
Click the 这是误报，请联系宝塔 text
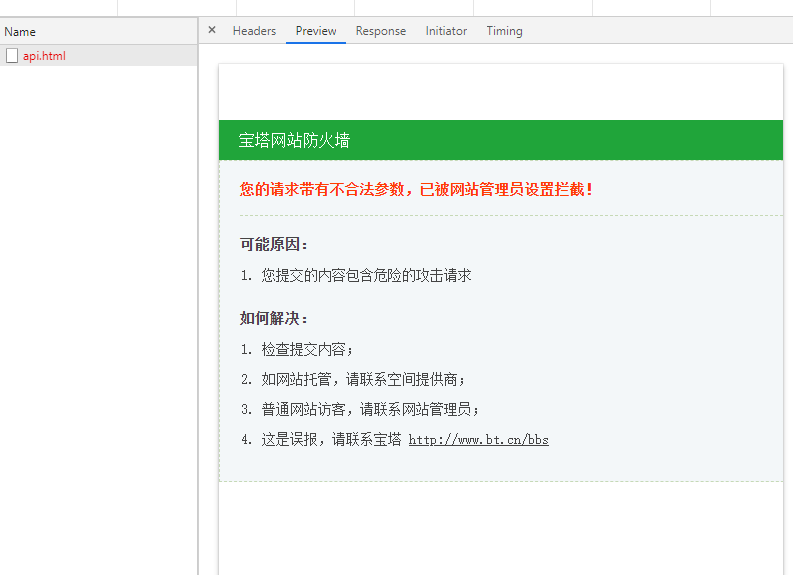(x=331, y=439)
